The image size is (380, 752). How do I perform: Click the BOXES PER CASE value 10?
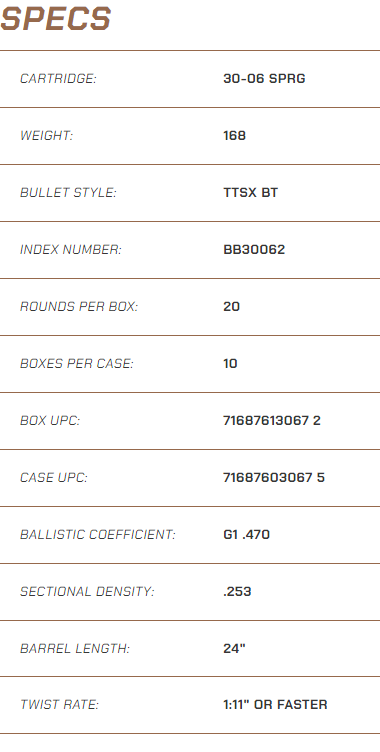pos(230,364)
